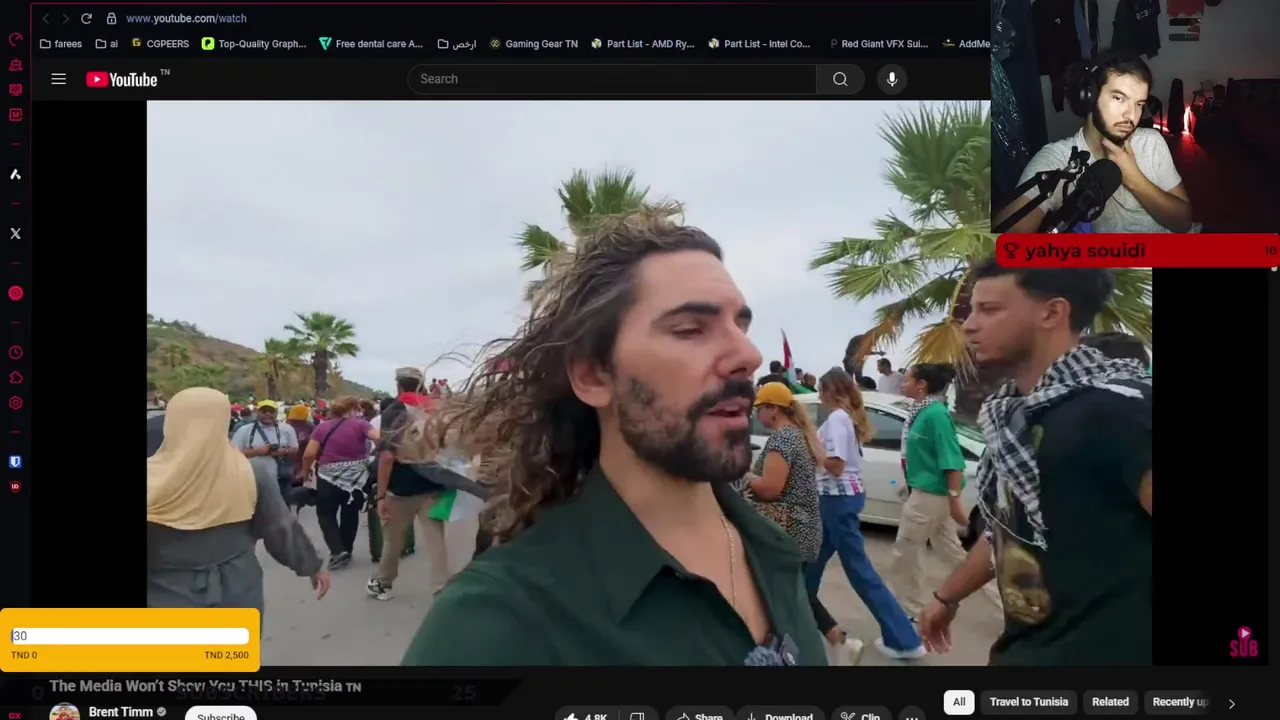
Task: Select the Travel to Tunisia chip
Action: click(x=1029, y=702)
